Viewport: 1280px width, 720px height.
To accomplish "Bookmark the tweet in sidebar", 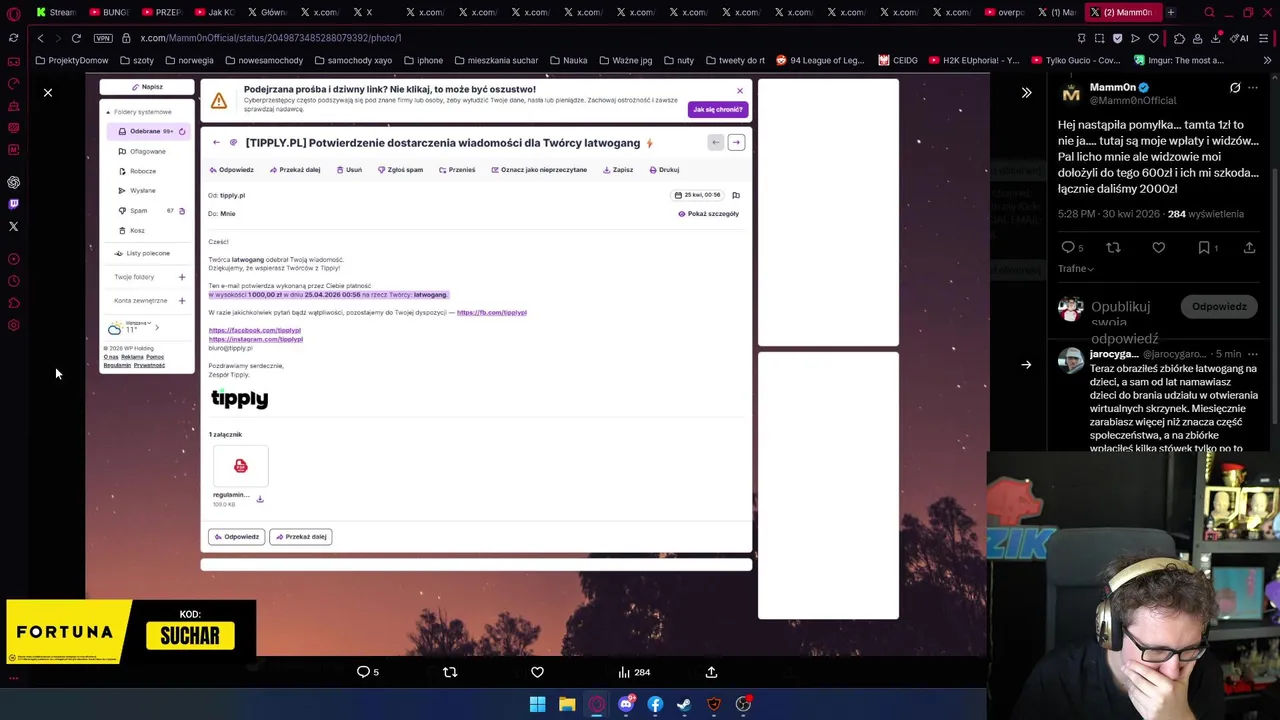I will [1204, 247].
